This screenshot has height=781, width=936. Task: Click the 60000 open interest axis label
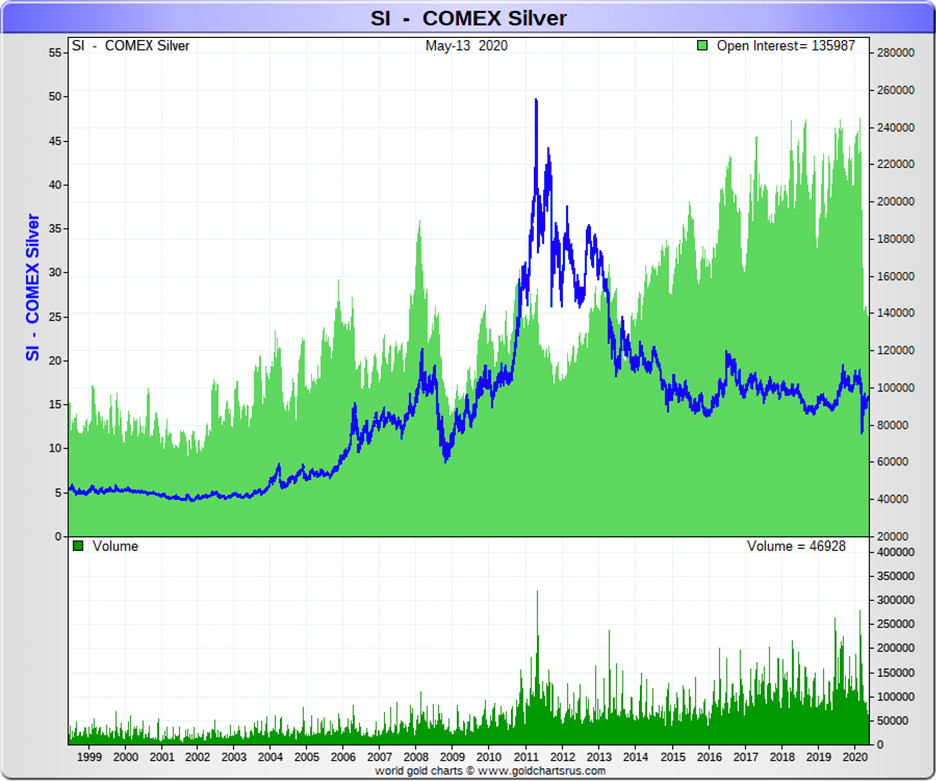892,462
